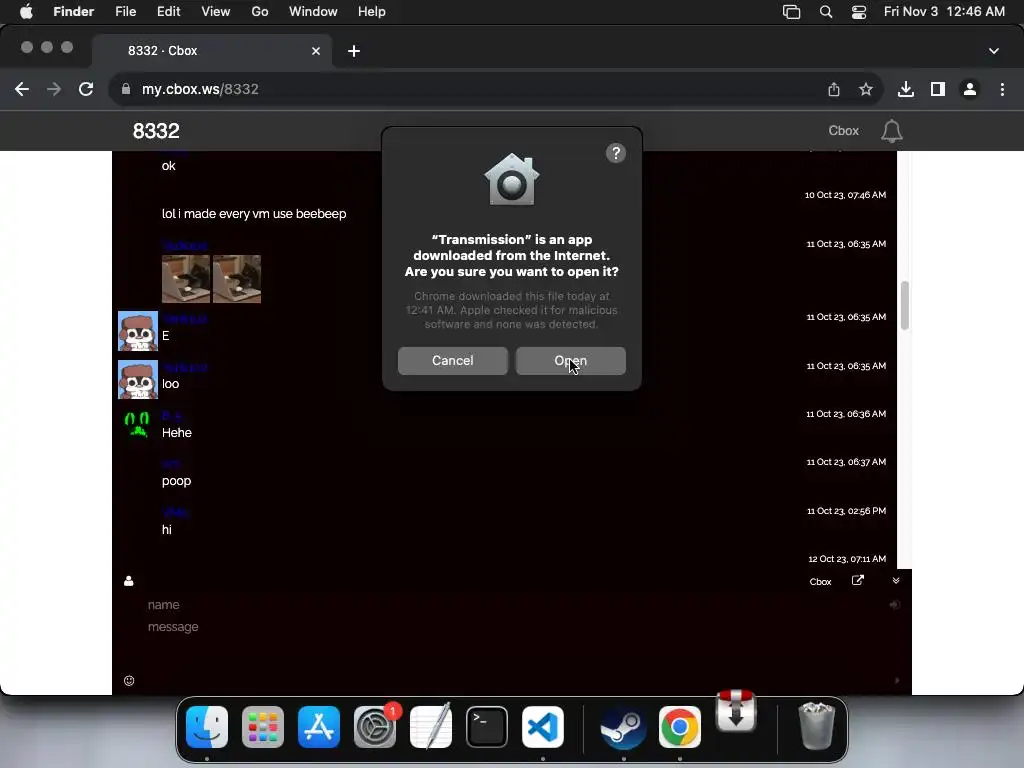Open a new browser tab
This screenshot has width=1024, height=768.
click(x=354, y=51)
